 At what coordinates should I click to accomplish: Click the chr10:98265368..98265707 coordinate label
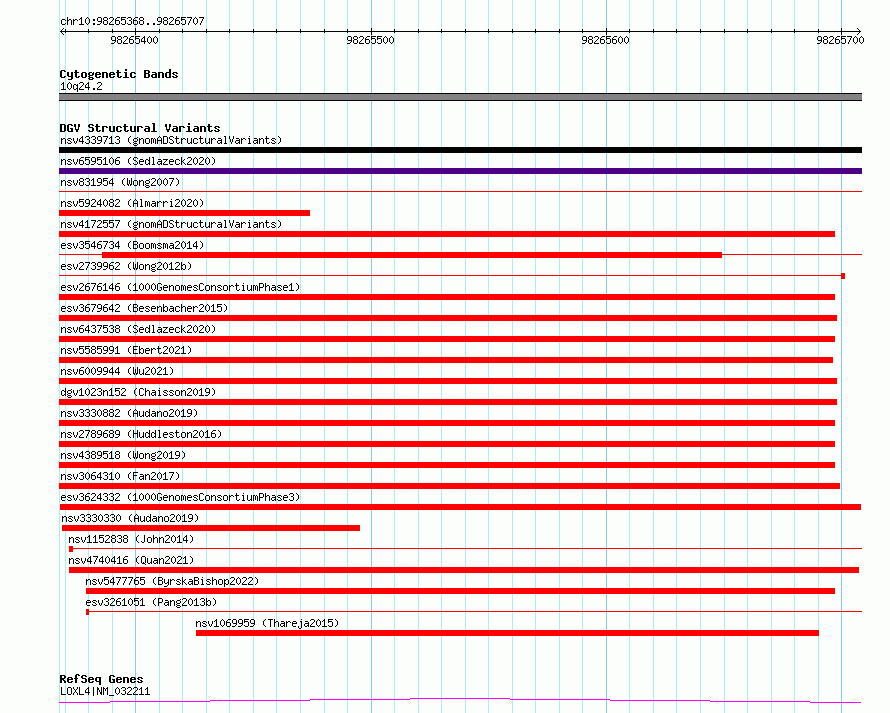132,21
